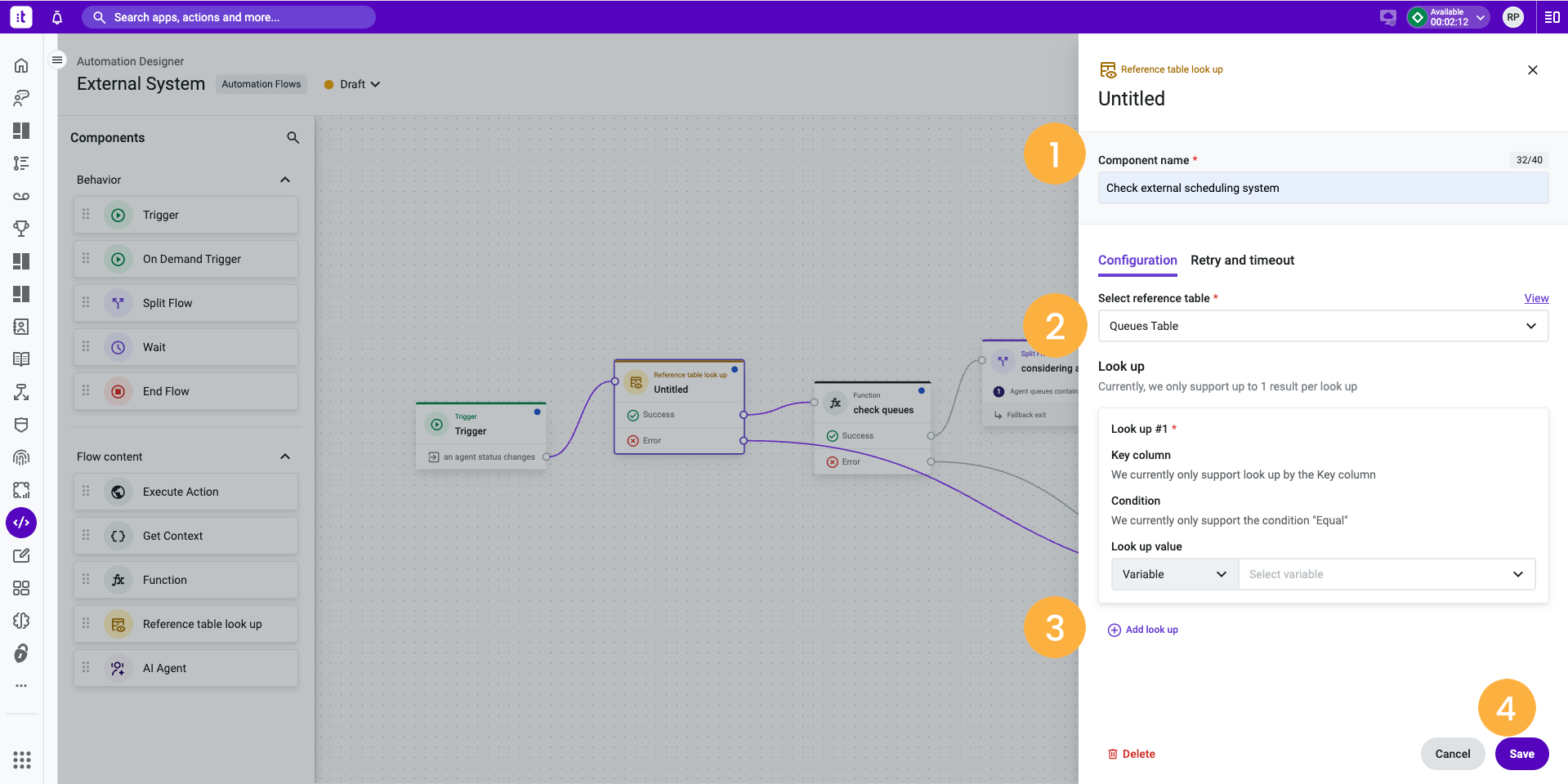Switch to the Retry and timeout tab
Viewport: 1568px width, 784px height.
(1242, 260)
